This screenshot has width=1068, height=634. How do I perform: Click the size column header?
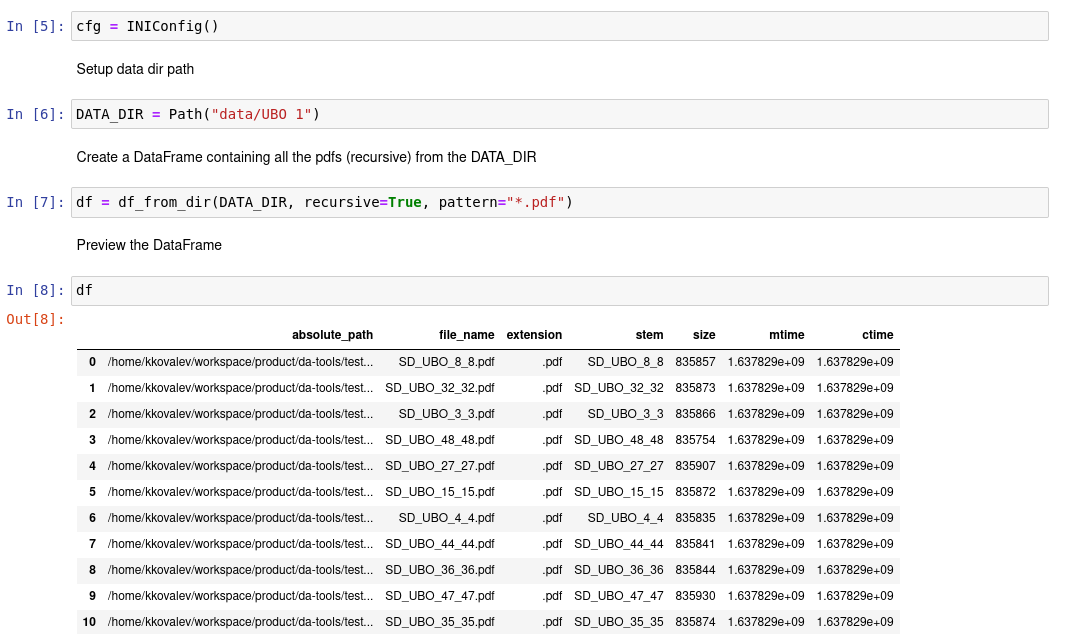(704, 335)
